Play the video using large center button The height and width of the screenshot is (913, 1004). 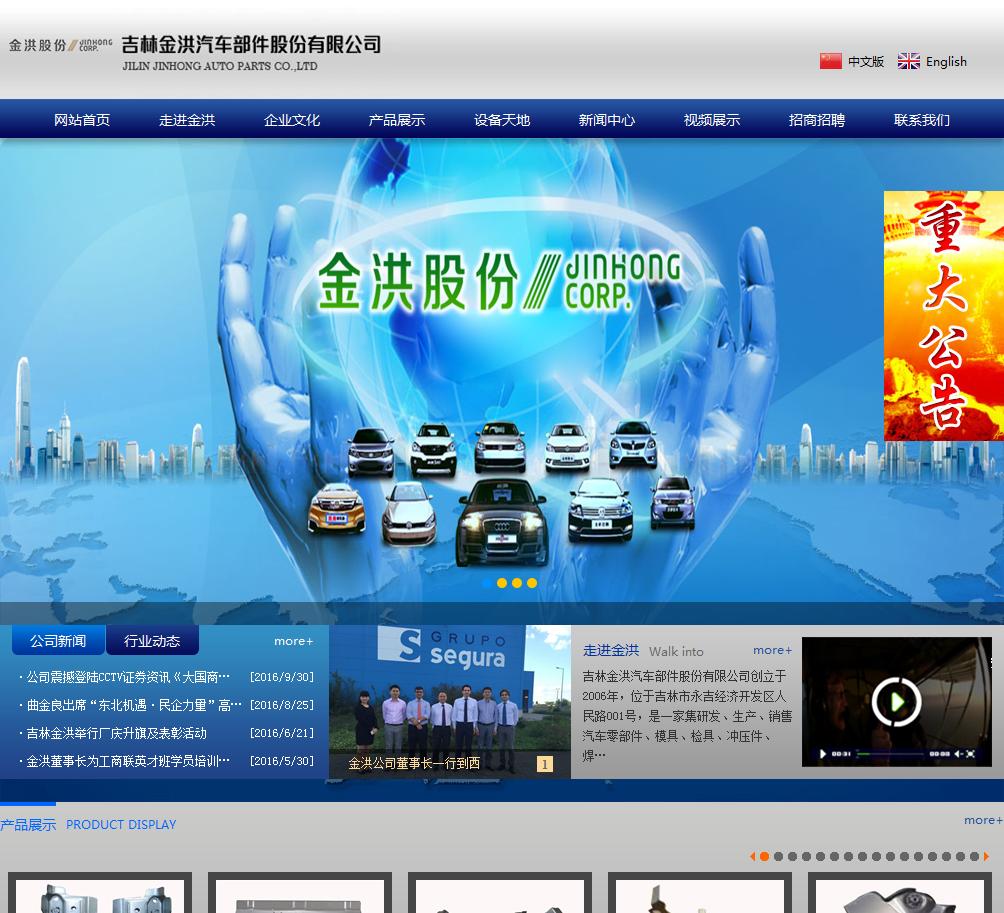(896, 702)
